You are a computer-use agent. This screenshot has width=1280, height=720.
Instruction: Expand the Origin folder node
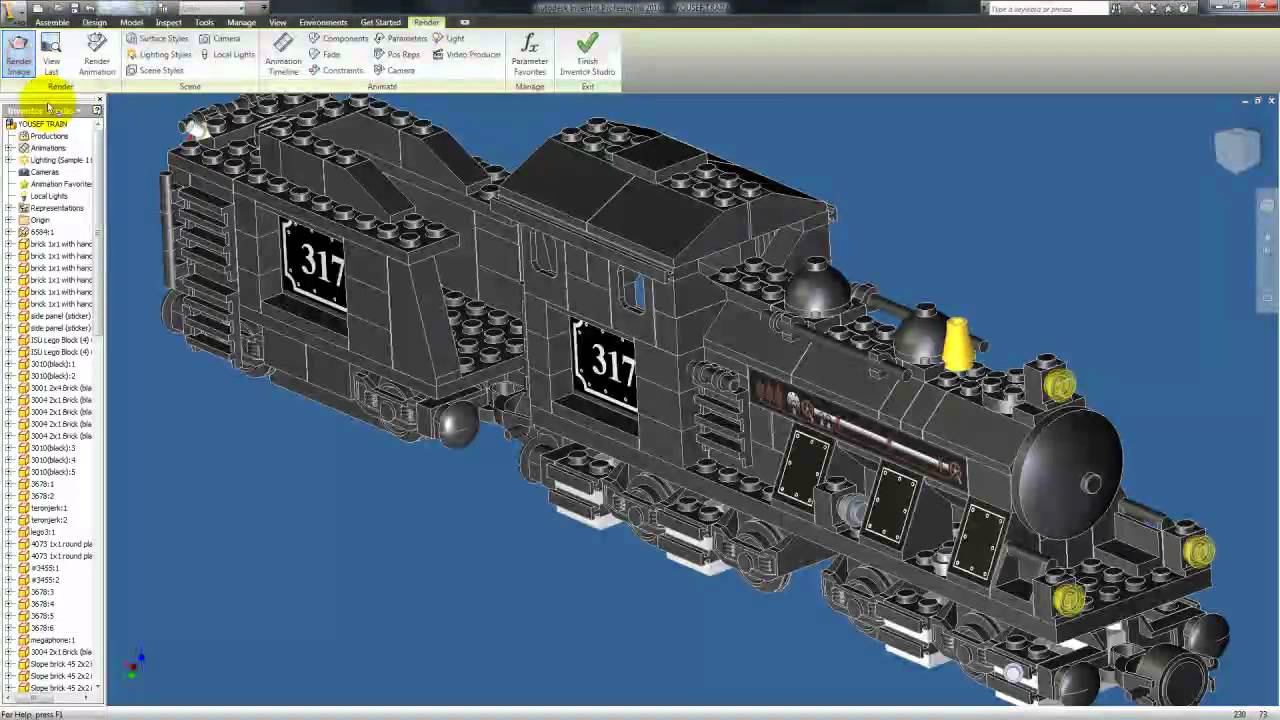[x=10, y=220]
